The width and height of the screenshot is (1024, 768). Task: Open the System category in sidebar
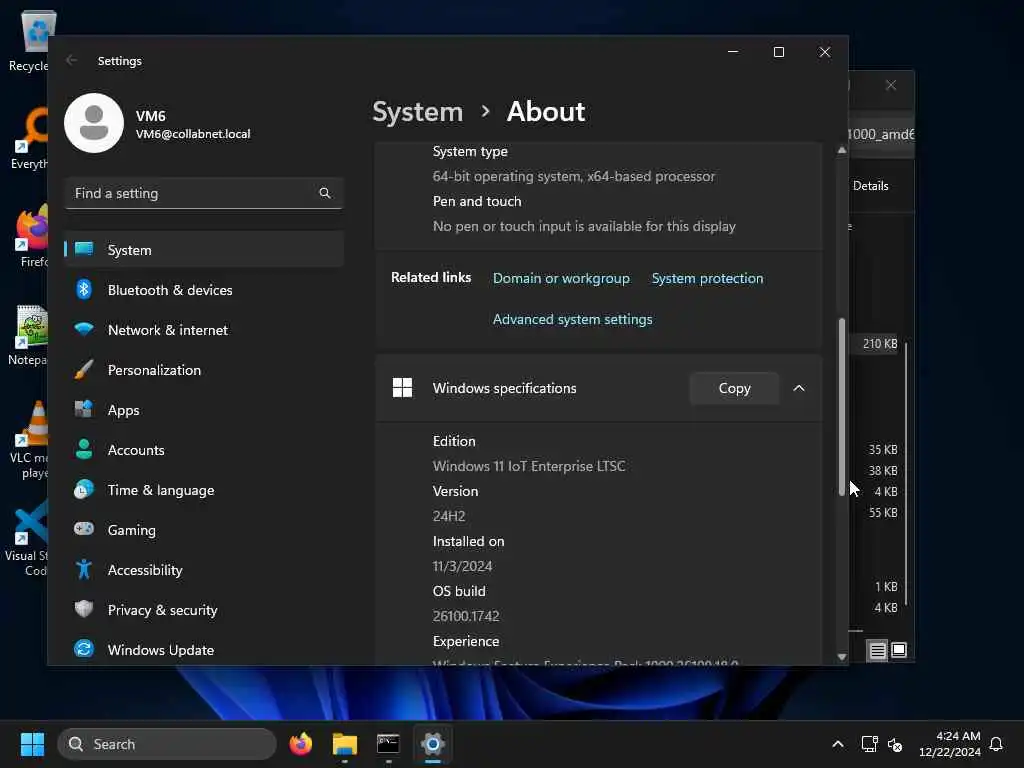coord(204,249)
